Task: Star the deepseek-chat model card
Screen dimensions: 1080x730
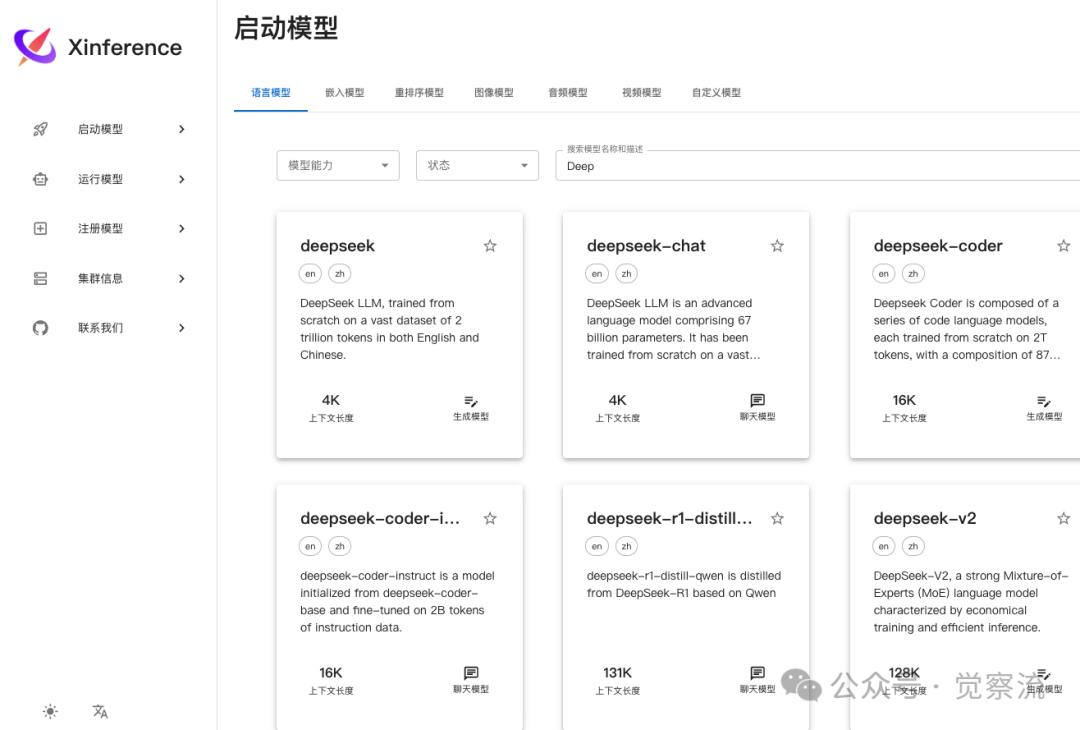Action: click(777, 246)
